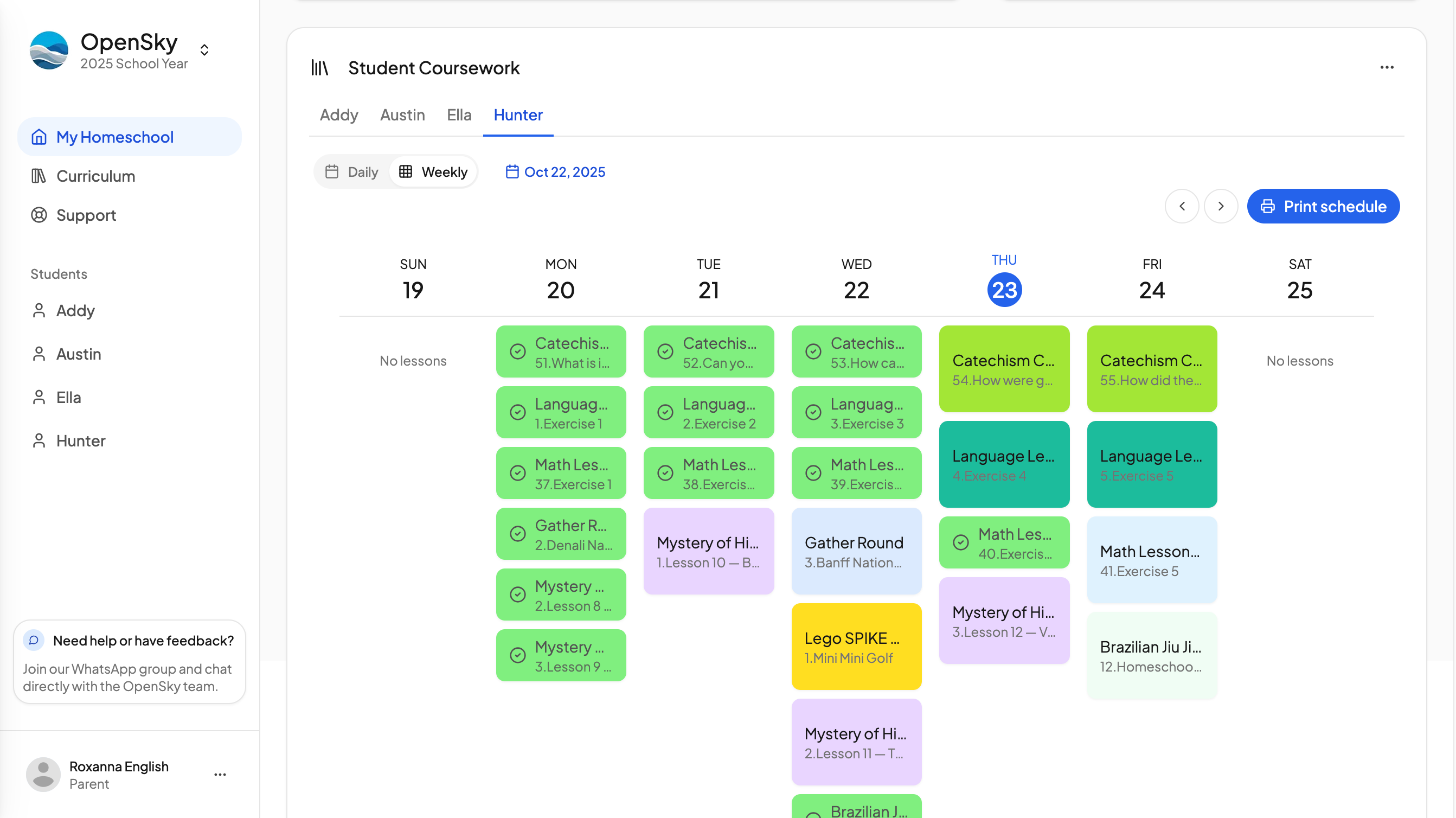Image resolution: width=1456 pixels, height=818 pixels.
Task: Toggle check on Thursday Math Lesson 40
Action: point(960,542)
